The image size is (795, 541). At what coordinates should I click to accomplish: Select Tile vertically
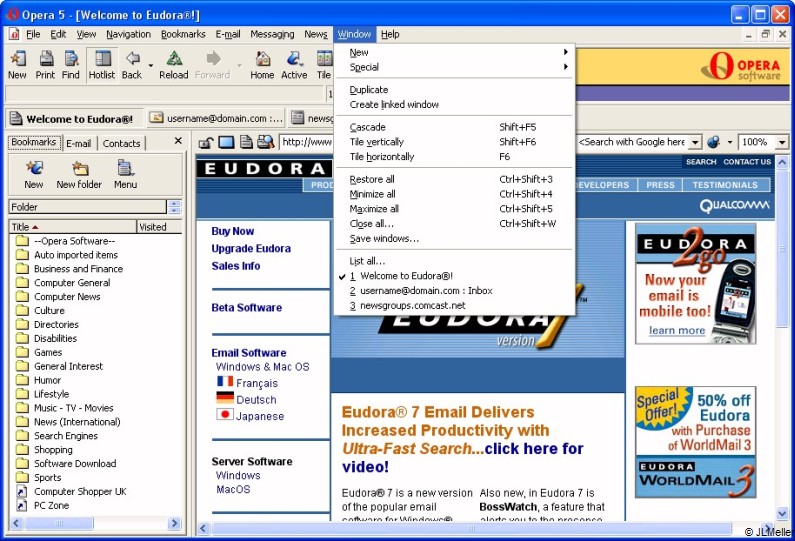454,142
